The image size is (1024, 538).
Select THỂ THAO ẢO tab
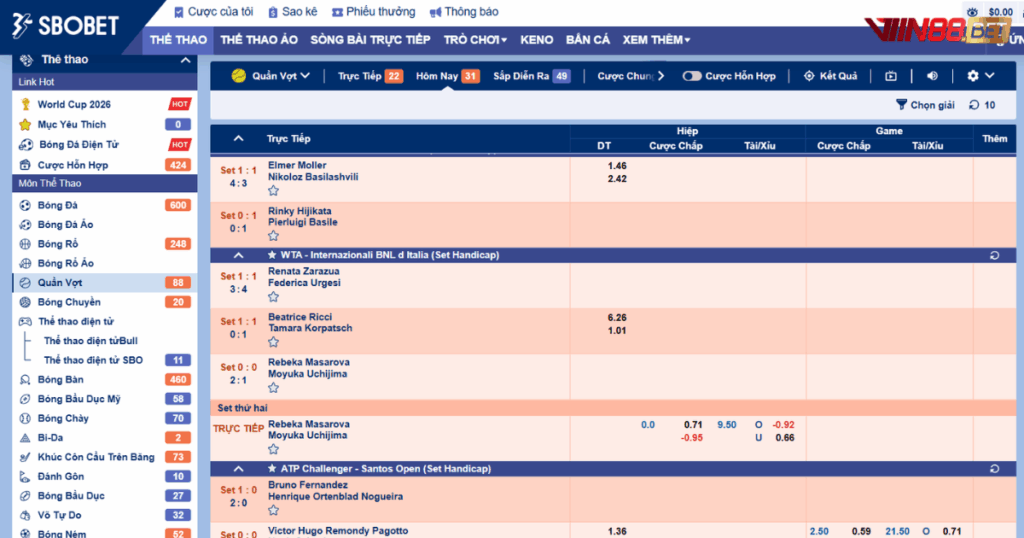pos(259,40)
